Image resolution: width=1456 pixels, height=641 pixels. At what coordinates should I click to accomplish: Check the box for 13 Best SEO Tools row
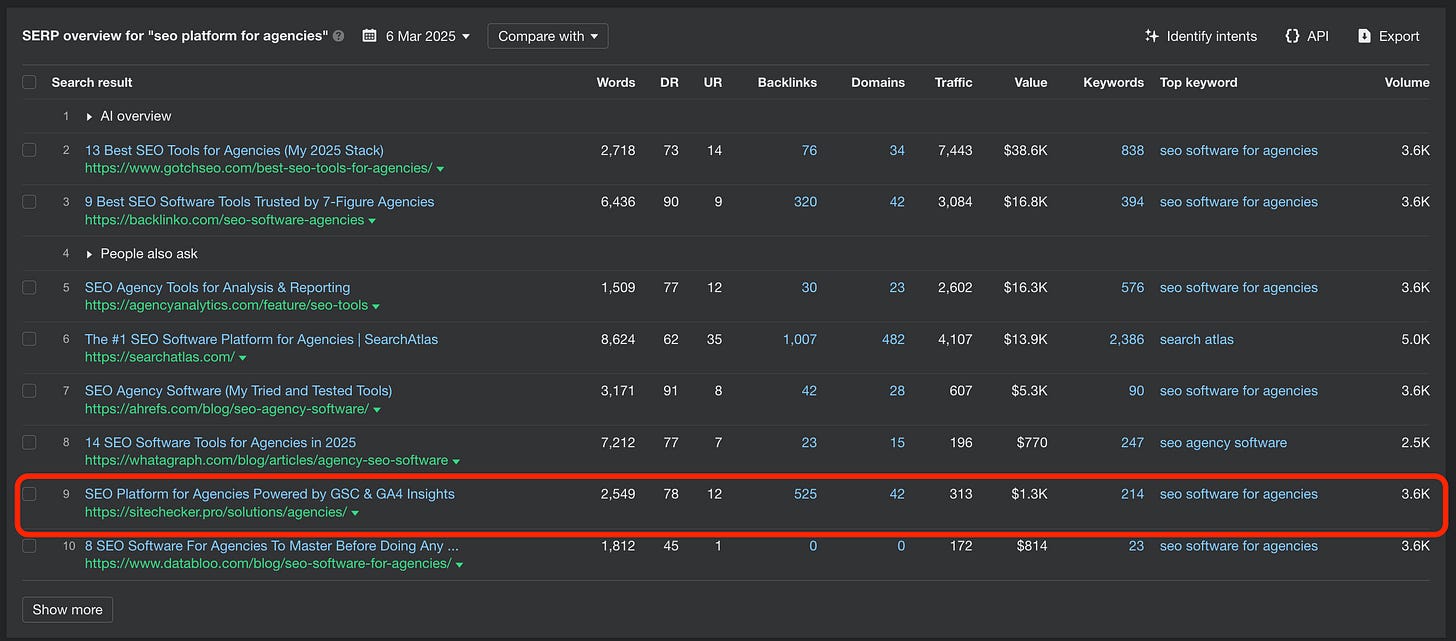point(29,150)
